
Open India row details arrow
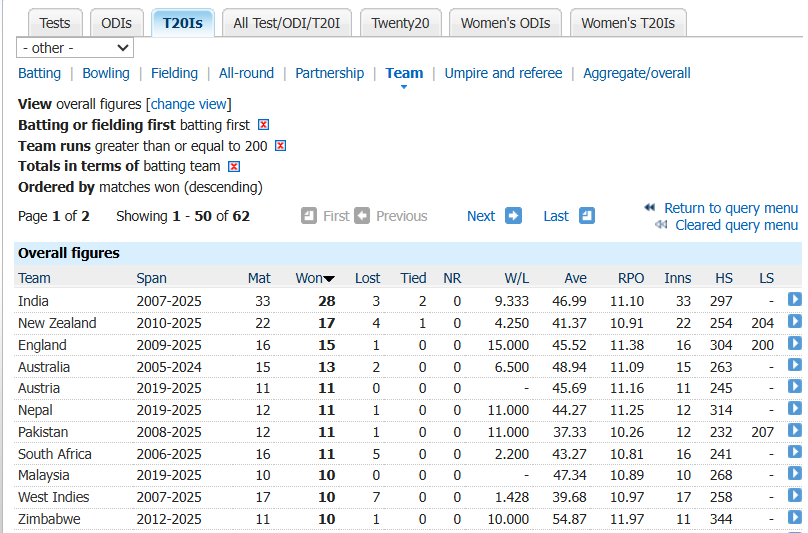click(x=795, y=299)
